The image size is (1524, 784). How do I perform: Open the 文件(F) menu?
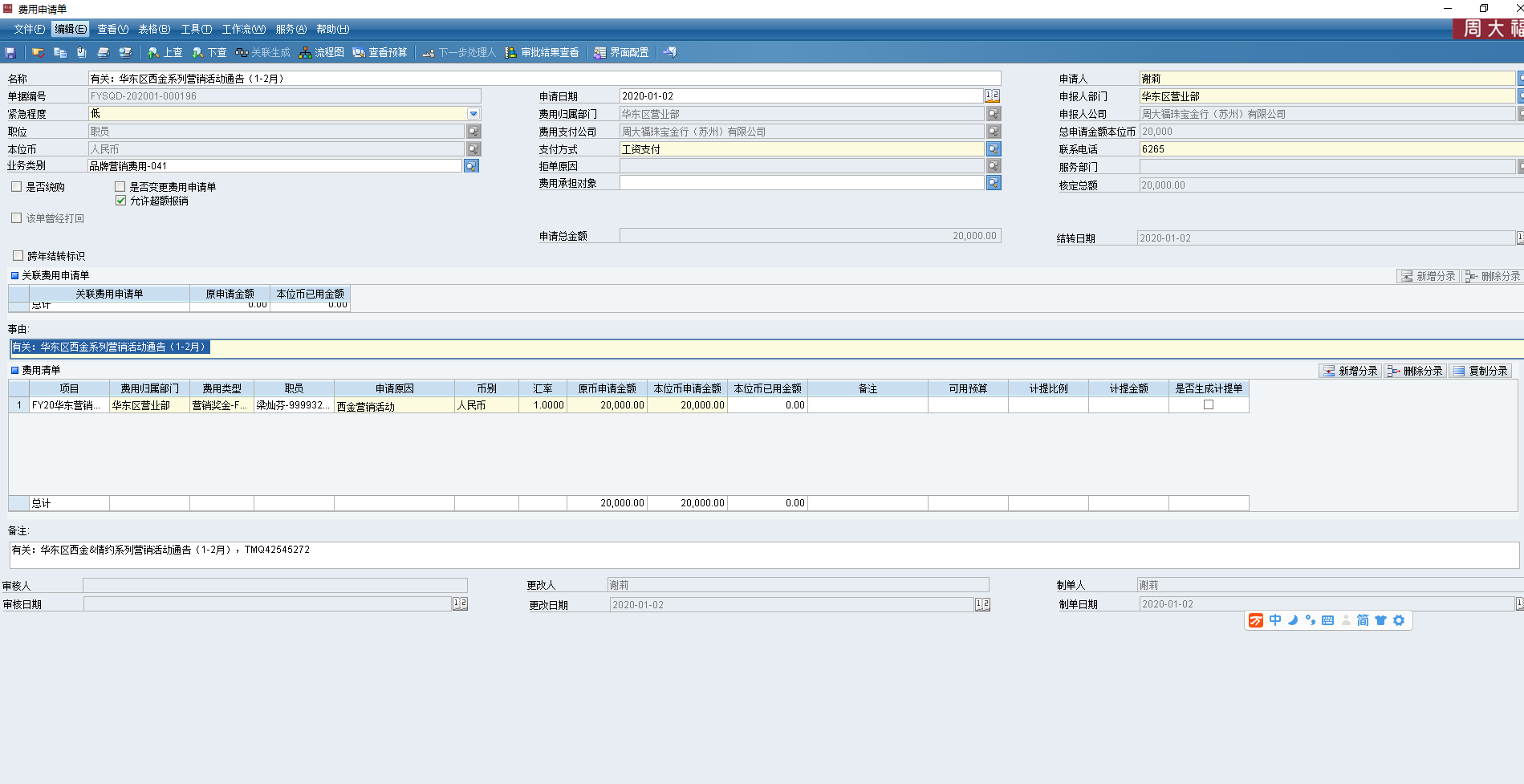tap(29, 29)
